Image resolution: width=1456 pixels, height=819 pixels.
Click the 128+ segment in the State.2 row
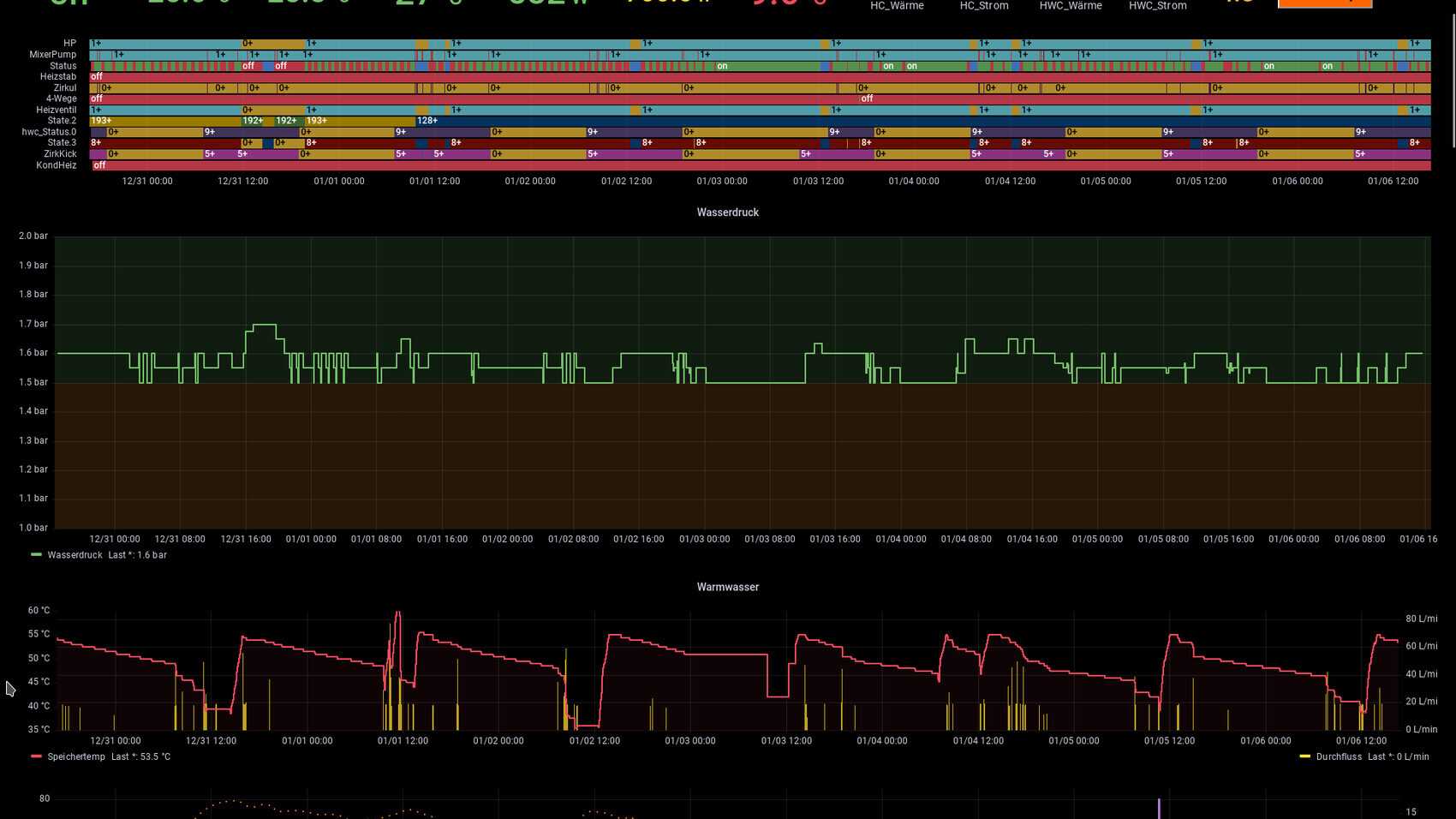[427, 121]
